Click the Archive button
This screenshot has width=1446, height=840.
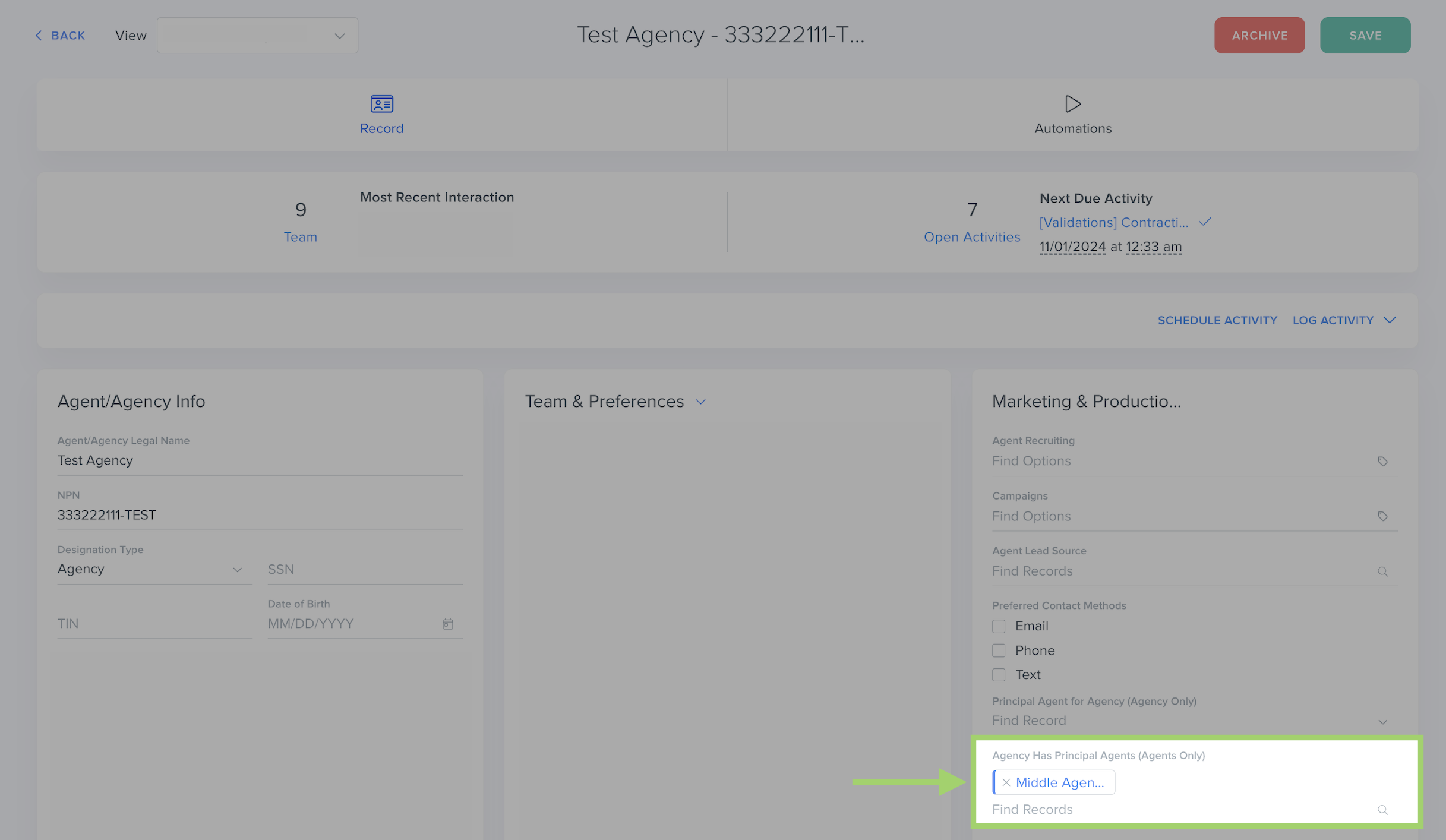[1259, 36]
